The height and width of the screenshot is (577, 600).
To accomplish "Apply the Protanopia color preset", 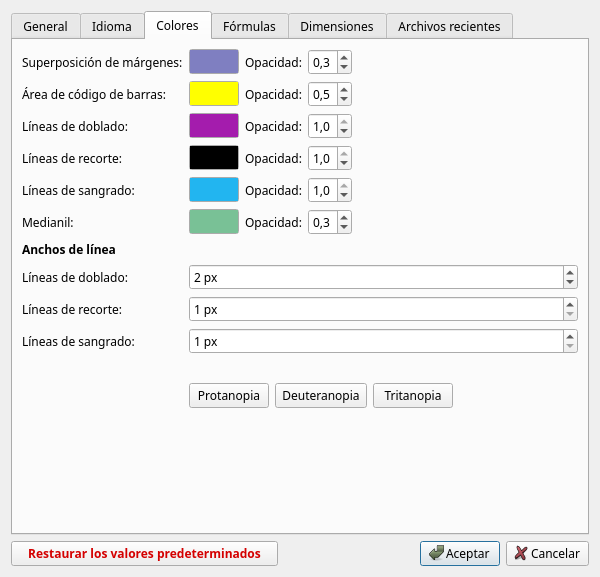I will pyautogui.click(x=229, y=396).
